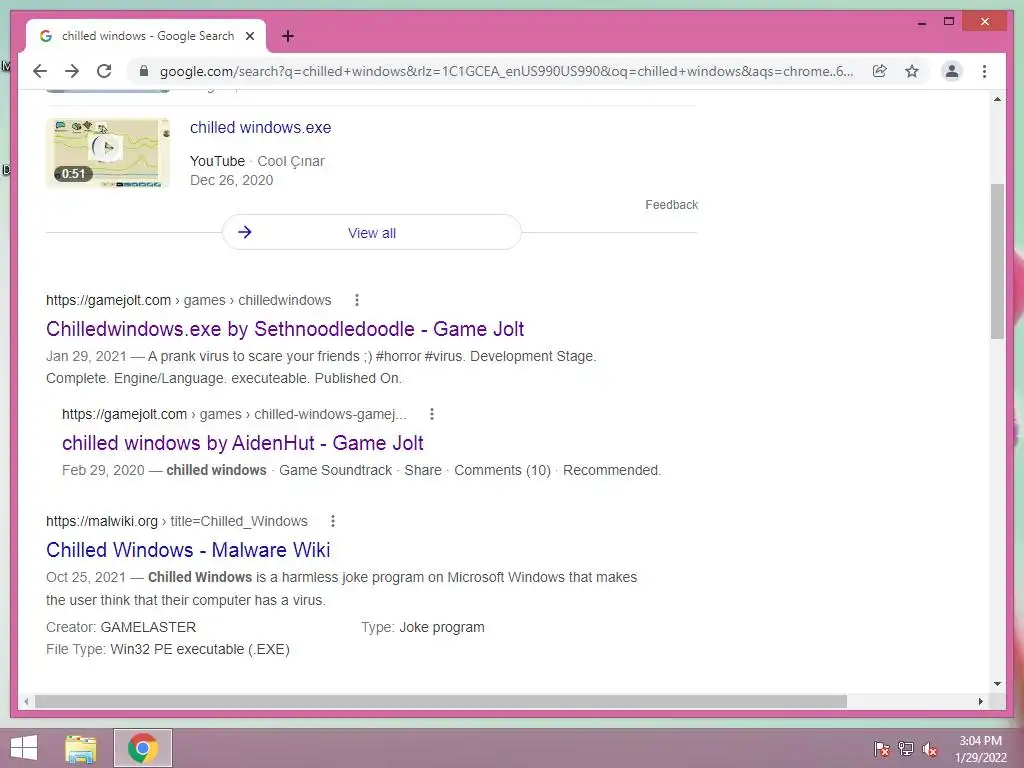Open the Windows Start menu
This screenshot has width=1024, height=768.
pyautogui.click(x=24, y=748)
